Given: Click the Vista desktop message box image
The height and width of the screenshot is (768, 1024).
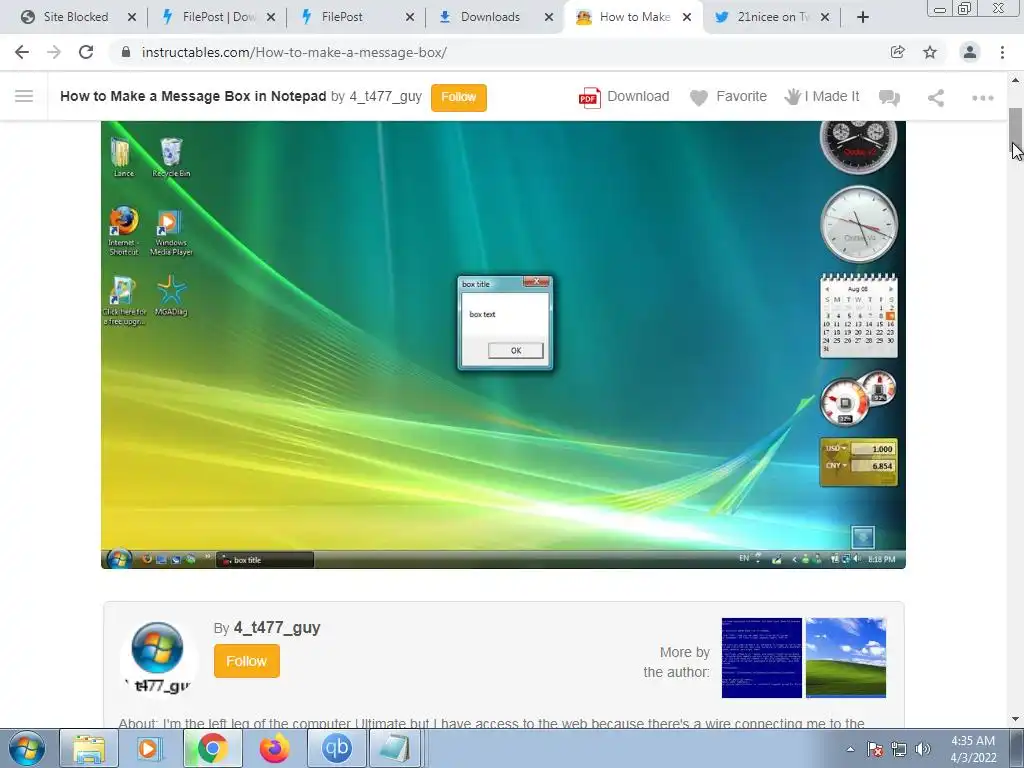Looking at the screenshot, I should [x=503, y=344].
